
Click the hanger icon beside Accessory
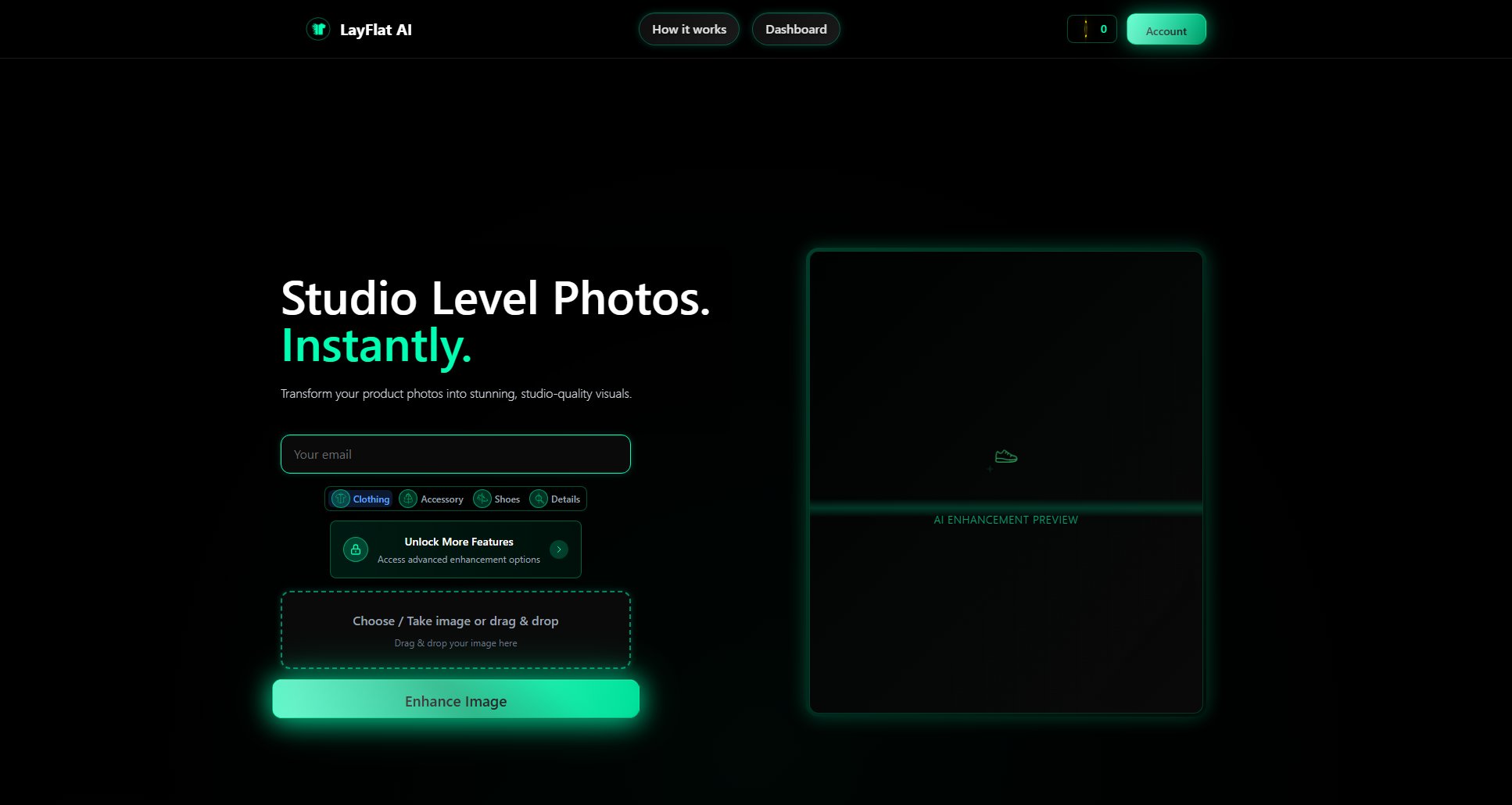408,499
